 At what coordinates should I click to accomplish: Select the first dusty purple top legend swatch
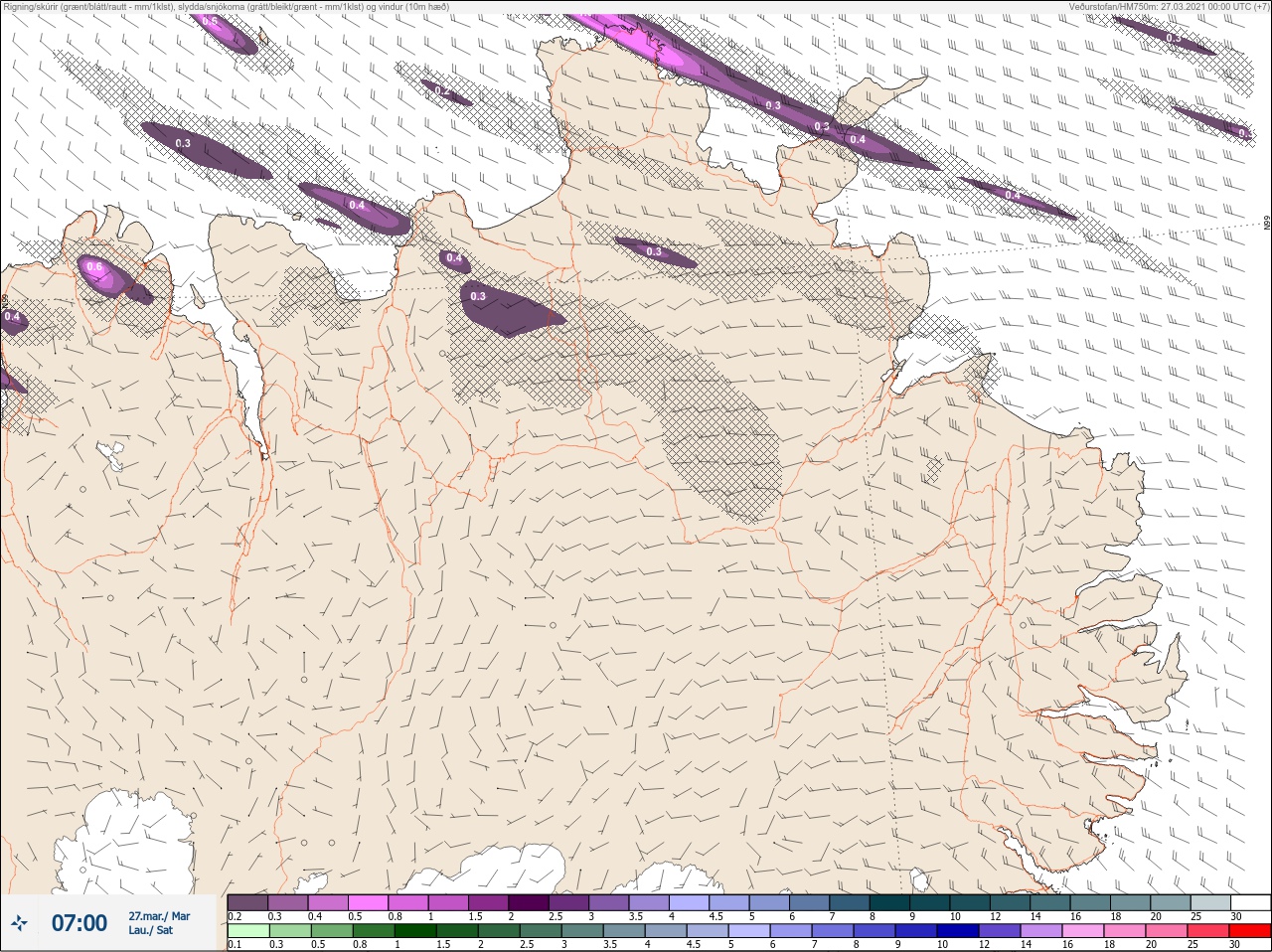(x=247, y=902)
